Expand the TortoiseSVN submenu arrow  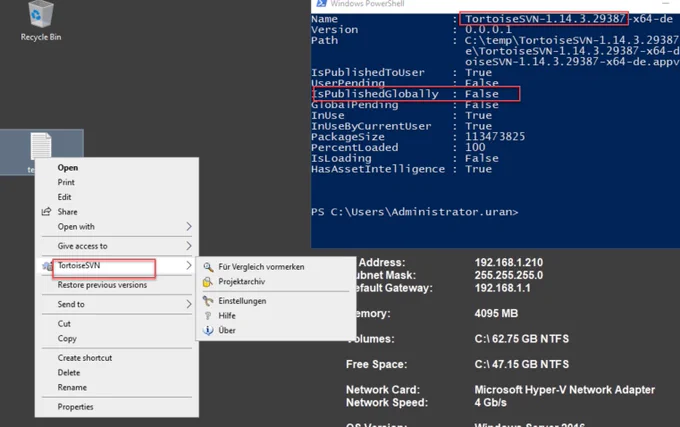(x=189, y=265)
